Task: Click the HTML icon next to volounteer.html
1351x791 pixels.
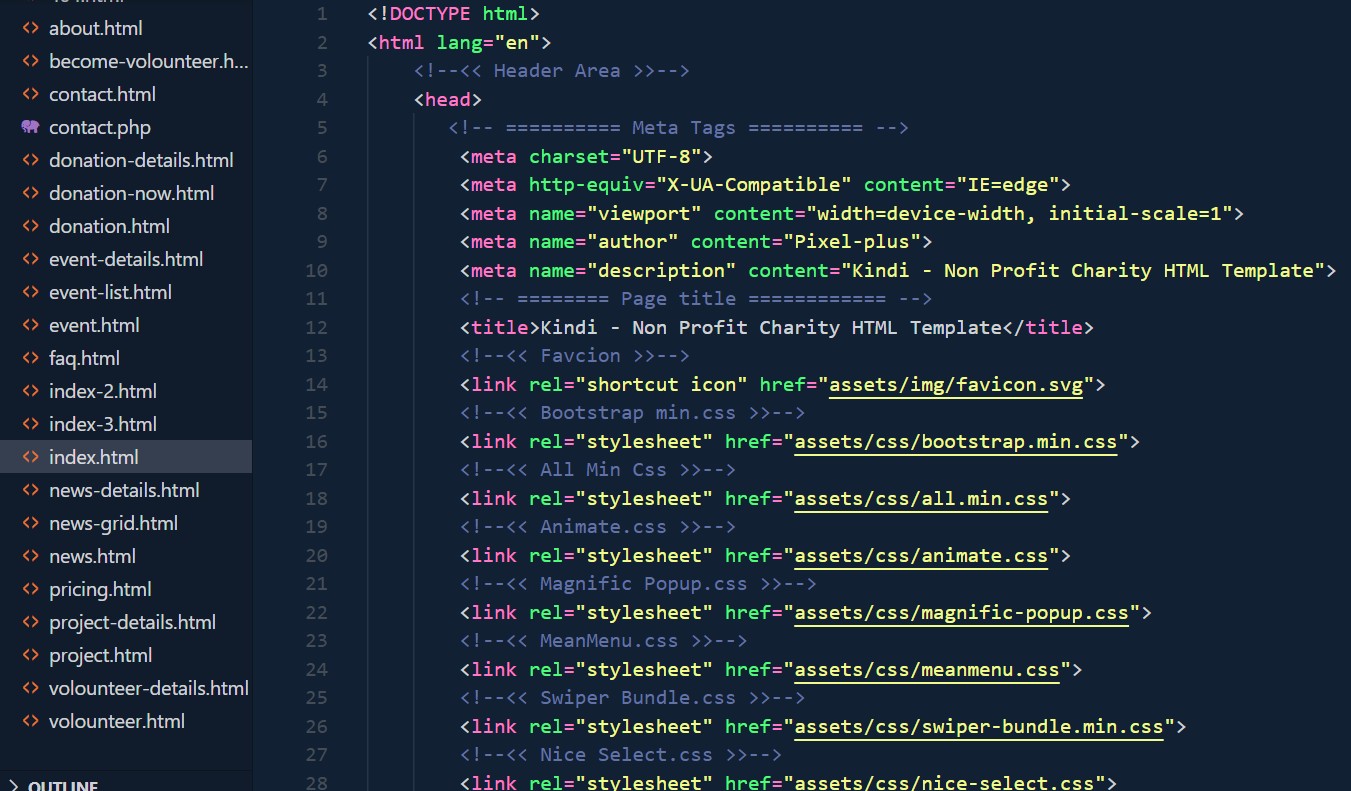Action: tap(30, 721)
